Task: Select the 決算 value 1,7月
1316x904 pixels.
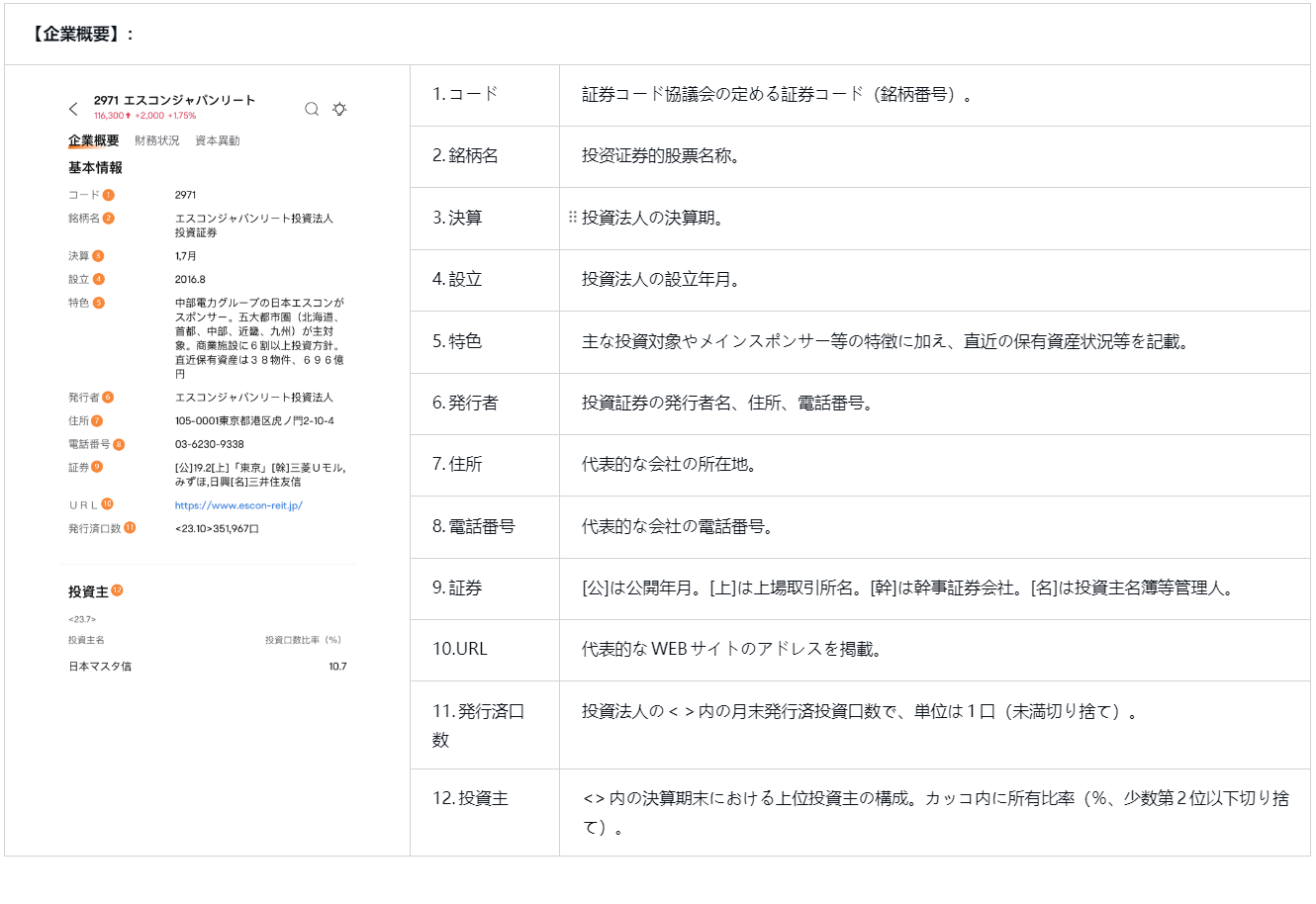Action: 186,256
